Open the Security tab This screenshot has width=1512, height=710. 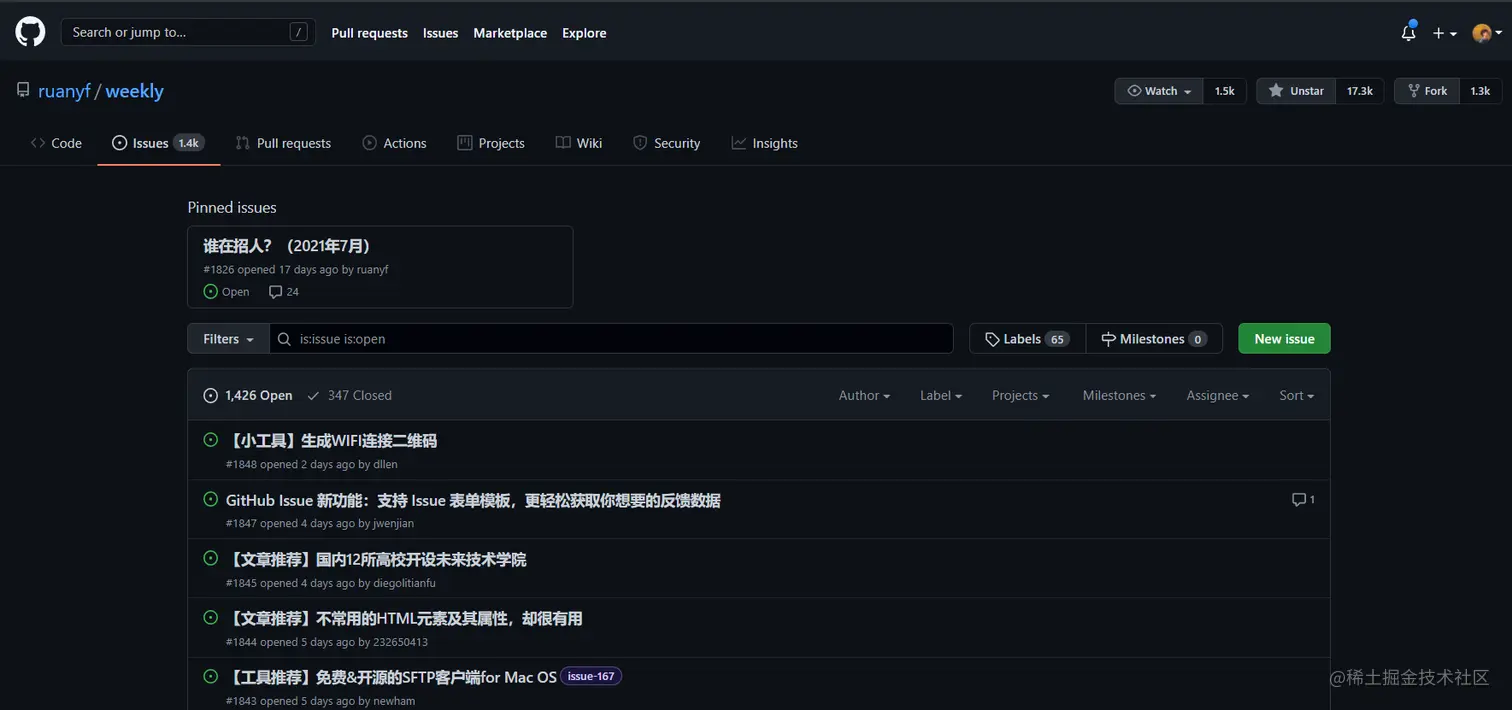pos(667,143)
